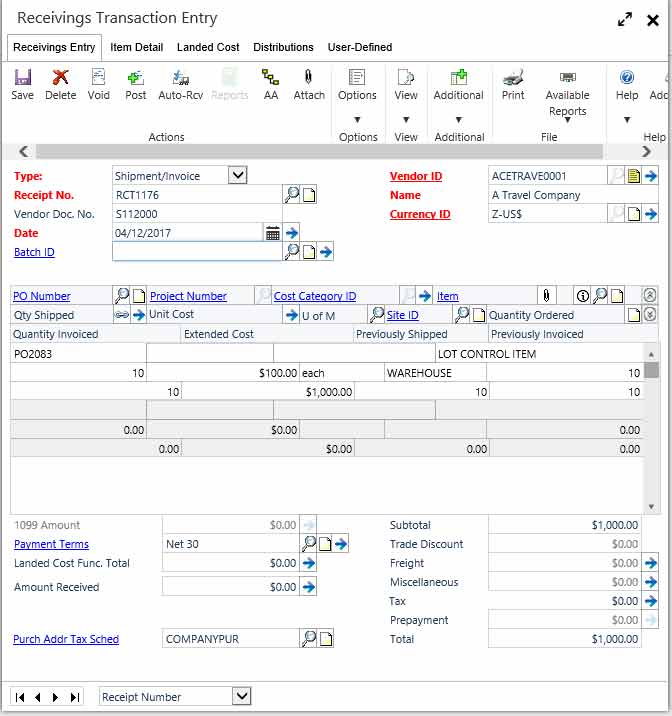Viewport: 672px width, 716px height.
Task: Open the Receipt Number sort-by dropdown
Action: click(242, 696)
